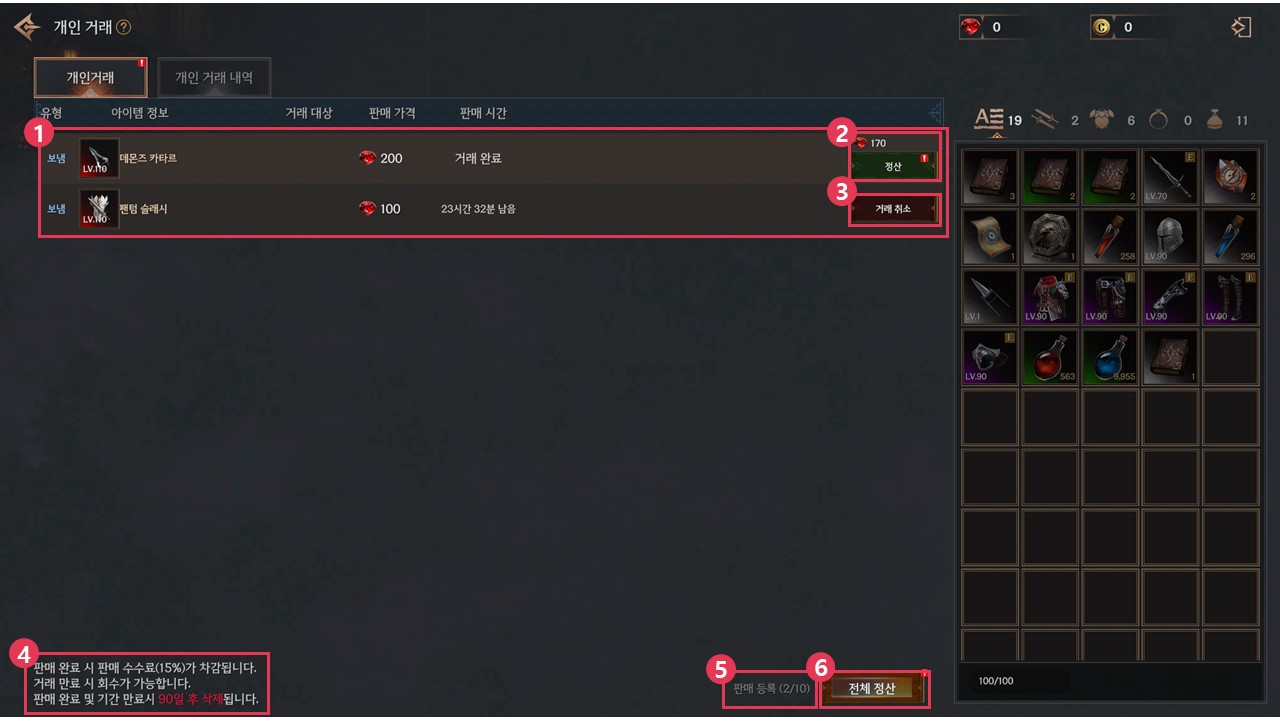Select the armor category filter icon
Viewport: 1280px width, 720px height.
pyautogui.click(x=1103, y=120)
